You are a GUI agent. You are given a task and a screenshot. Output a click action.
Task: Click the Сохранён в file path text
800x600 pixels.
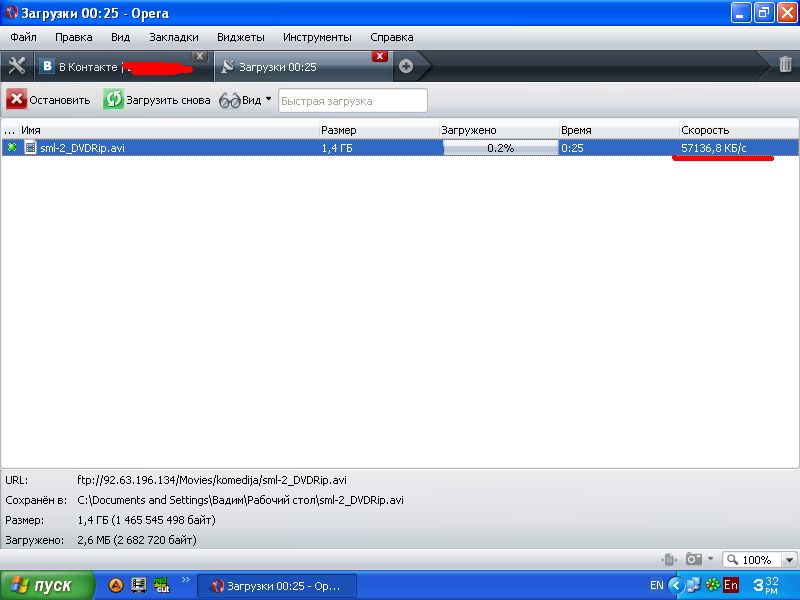coord(240,500)
